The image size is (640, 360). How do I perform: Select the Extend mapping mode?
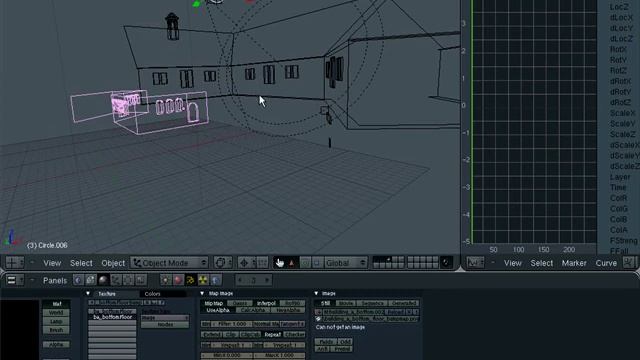[x=211, y=335]
